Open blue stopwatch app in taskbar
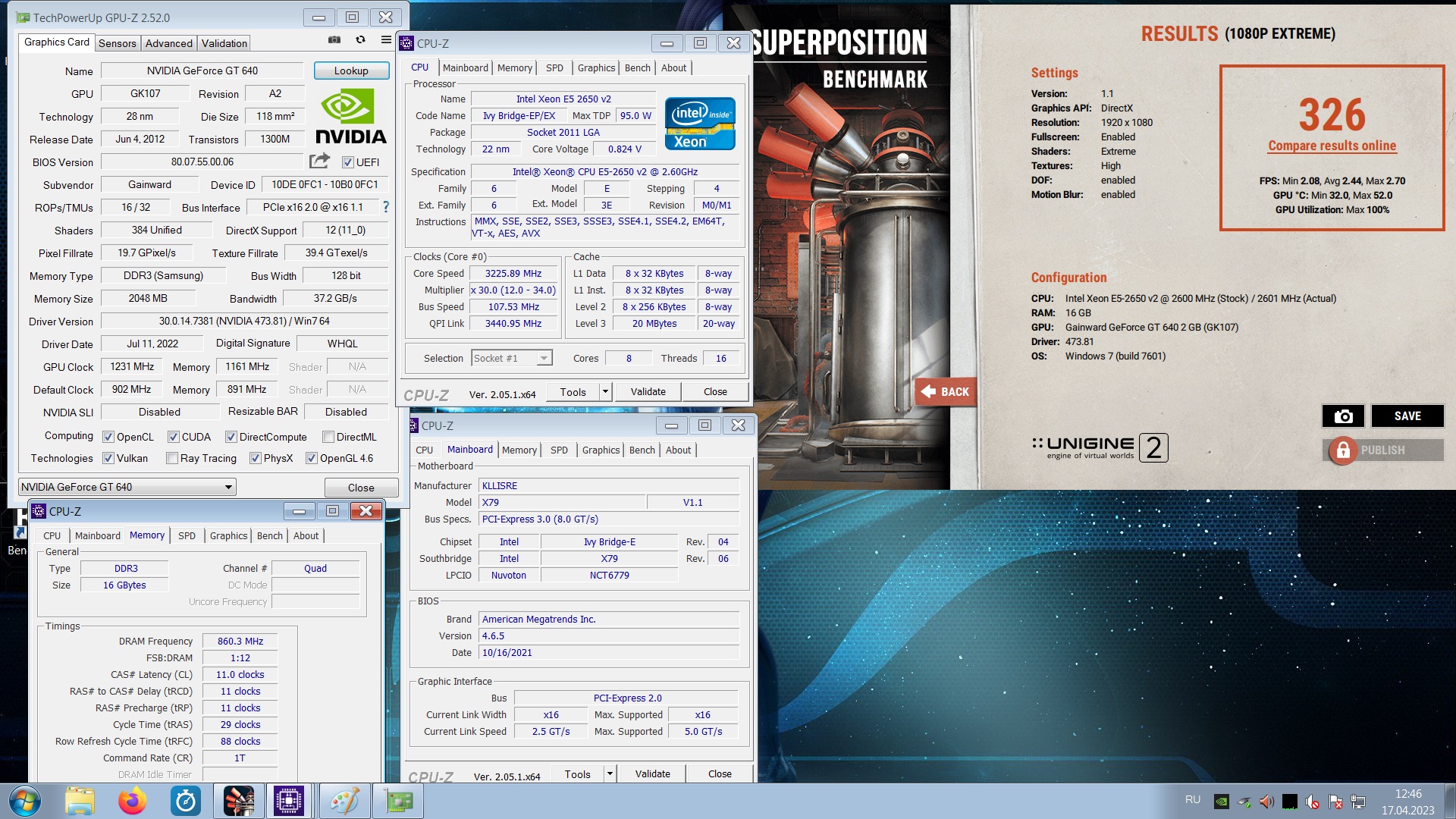1456x819 pixels. 186,802
